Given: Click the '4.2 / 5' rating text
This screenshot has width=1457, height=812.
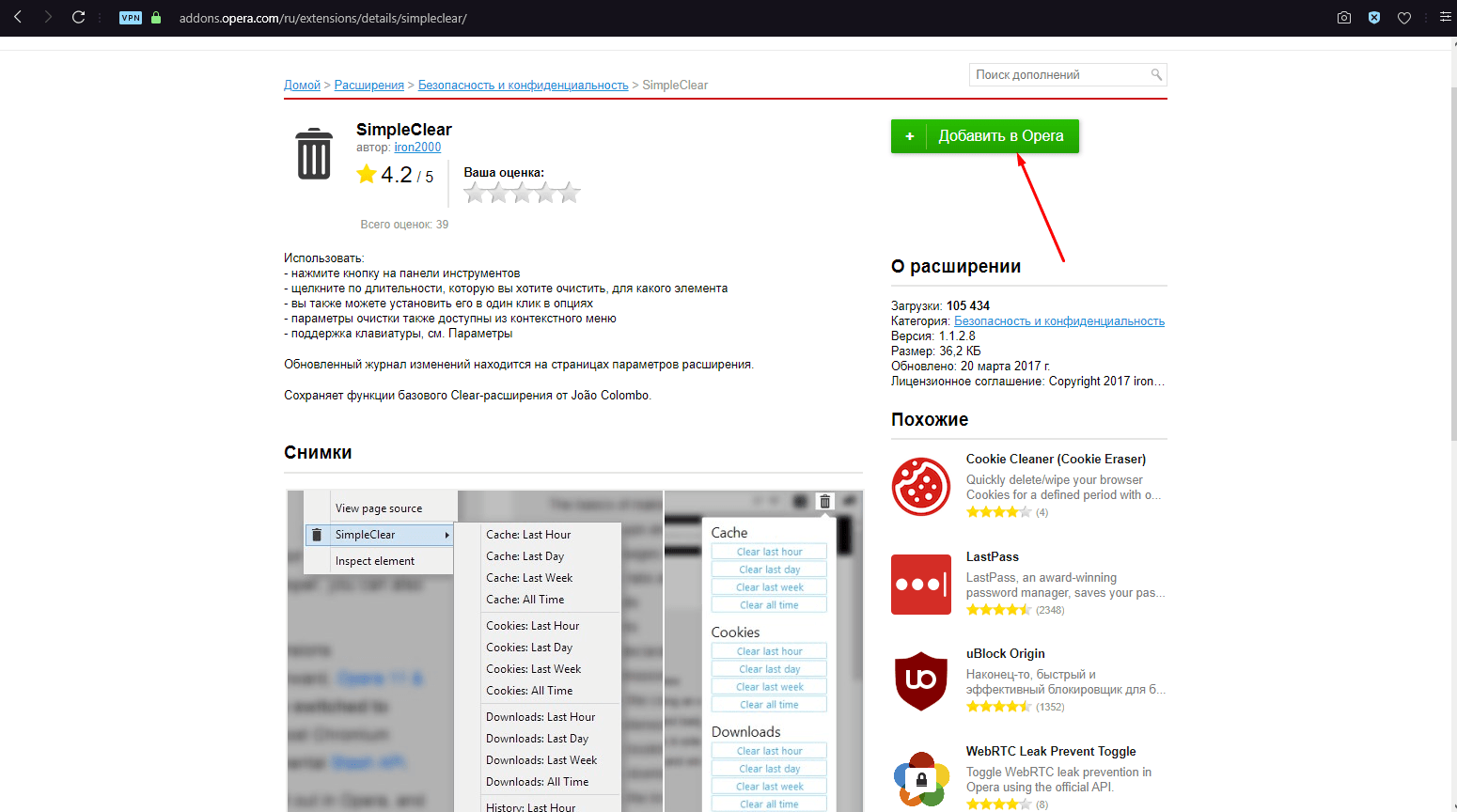Looking at the screenshot, I should tap(407, 175).
